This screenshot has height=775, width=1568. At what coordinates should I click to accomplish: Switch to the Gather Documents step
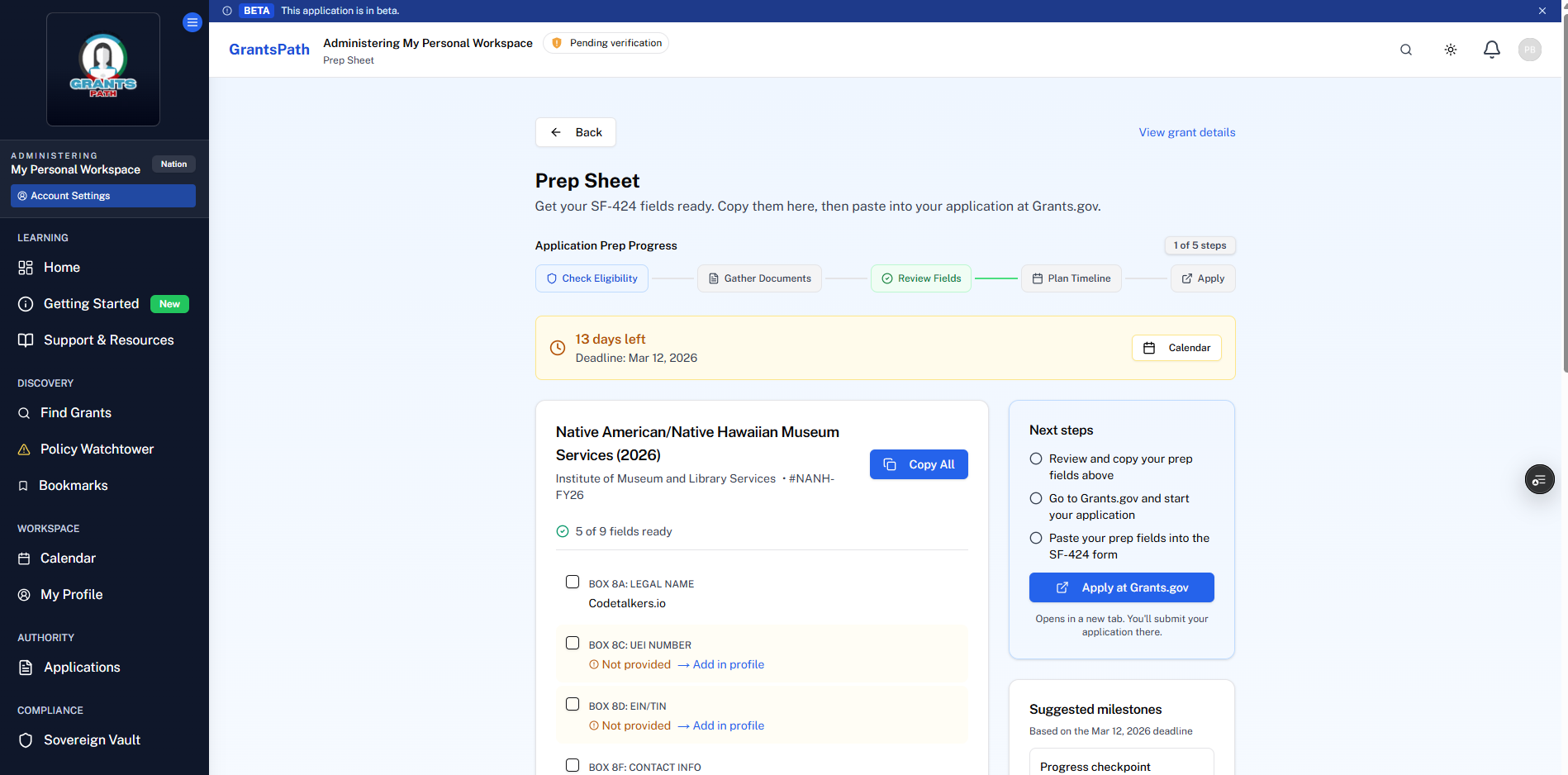click(758, 278)
